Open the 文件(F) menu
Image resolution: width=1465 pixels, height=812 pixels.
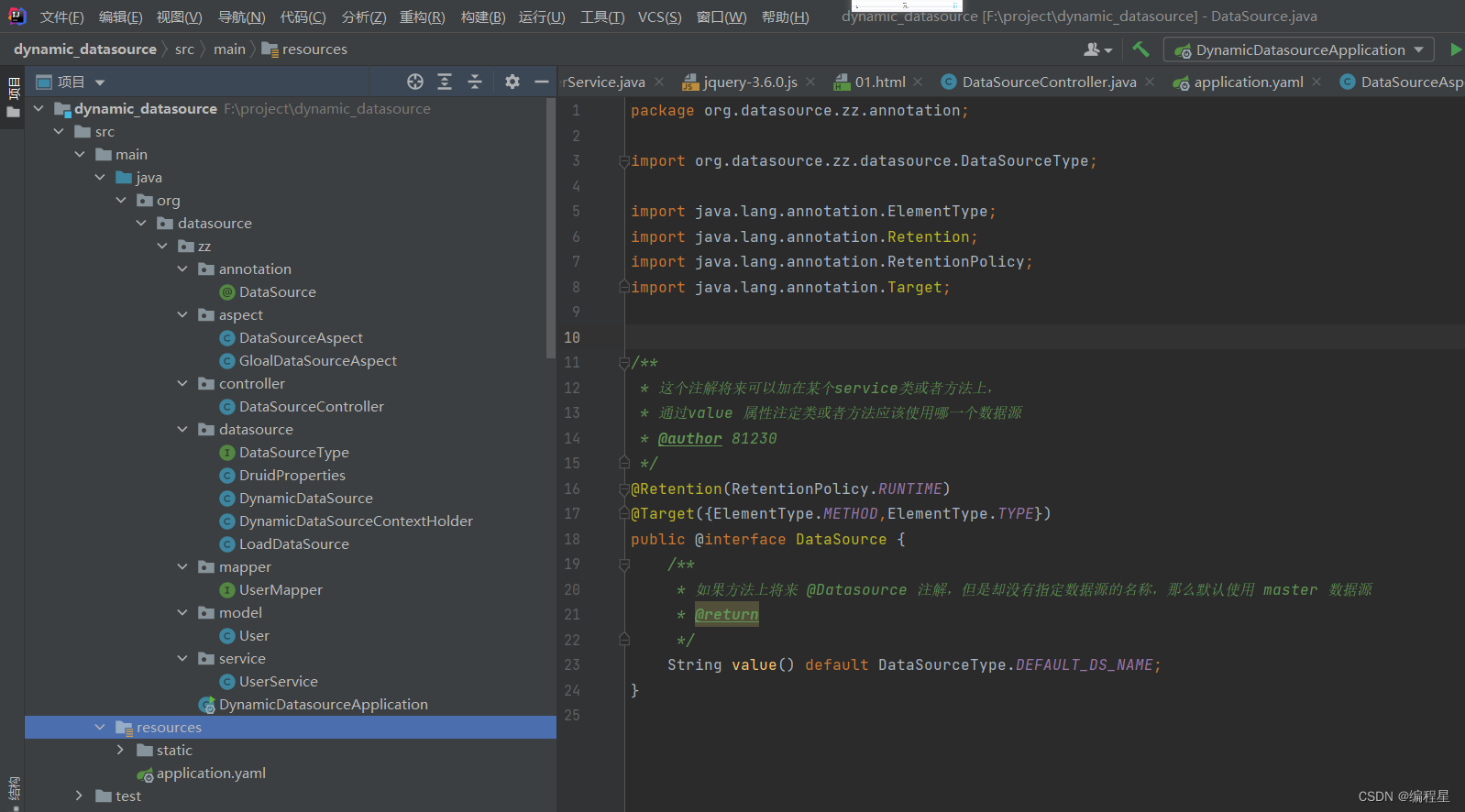pyautogui.click(x=62, y=16)
